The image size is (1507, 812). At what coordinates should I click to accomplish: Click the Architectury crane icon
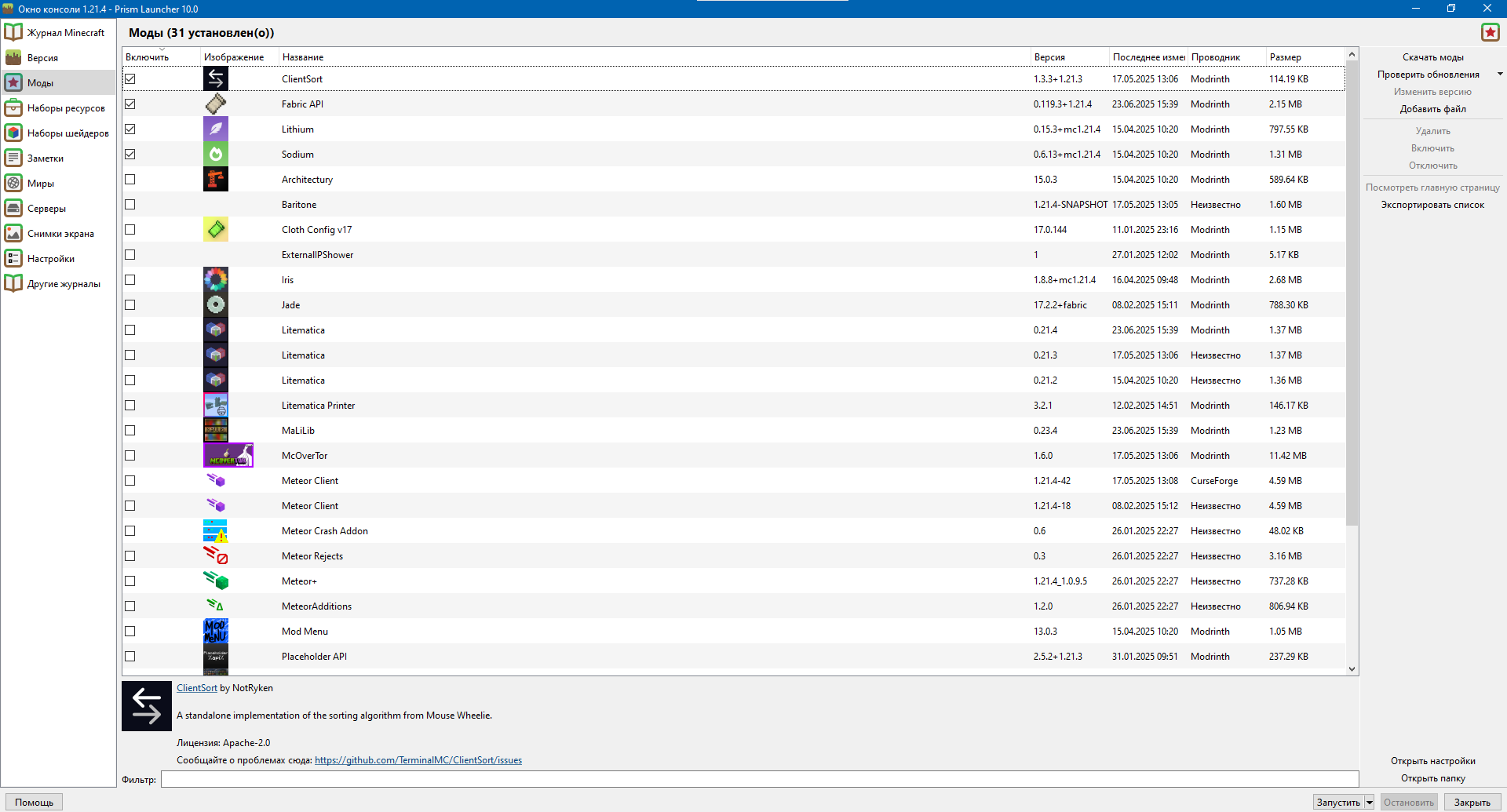(x=216, y=179)
